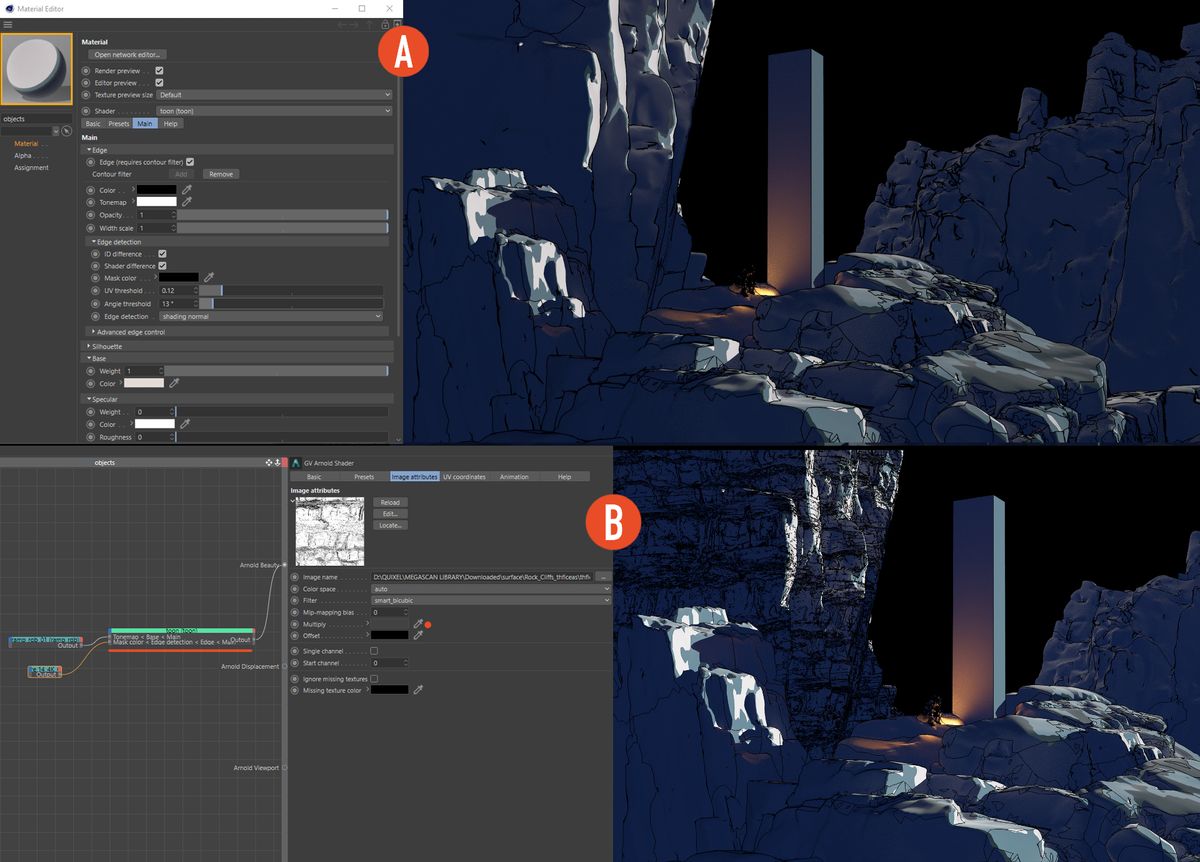Enable the Single channel checkbox
Viewport: 1200px width, 862px height.
376,651
